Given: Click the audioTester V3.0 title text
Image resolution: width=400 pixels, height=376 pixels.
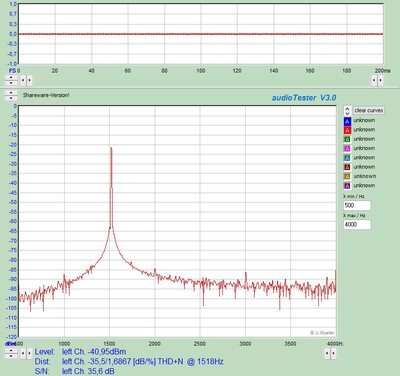Looking at the screenshot, I should tap(304, 98).
